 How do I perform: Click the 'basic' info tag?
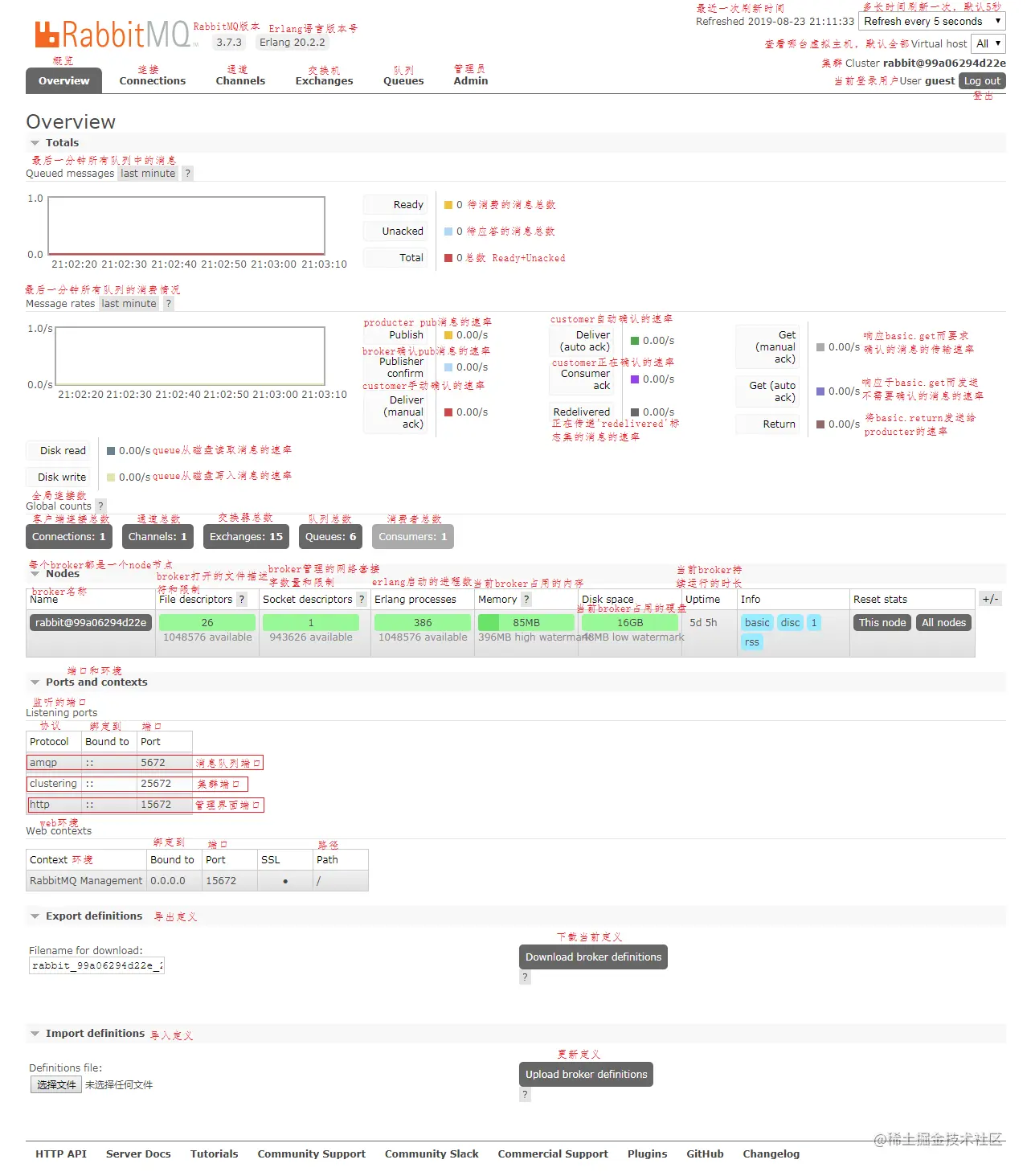(757, 623)
